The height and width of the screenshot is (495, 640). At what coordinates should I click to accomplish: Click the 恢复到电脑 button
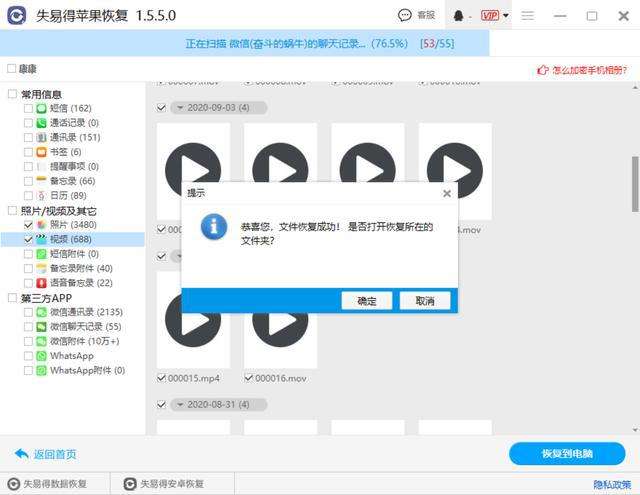tap(567, 454)
